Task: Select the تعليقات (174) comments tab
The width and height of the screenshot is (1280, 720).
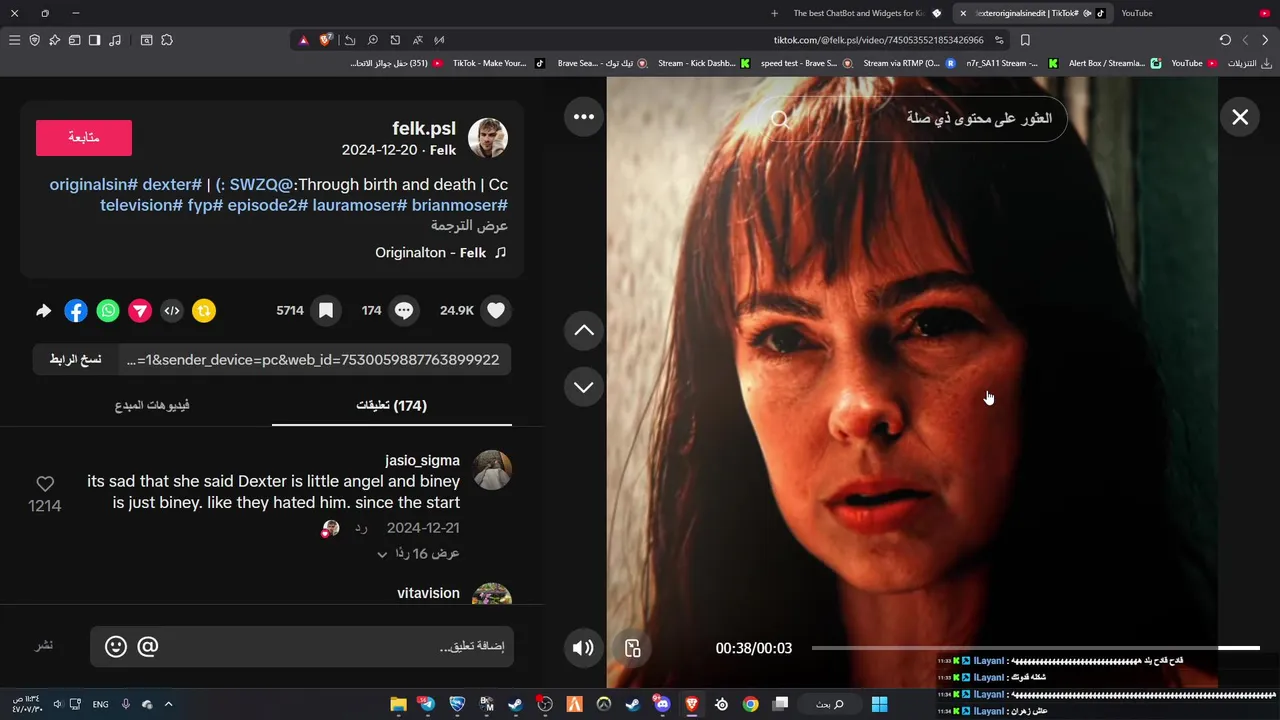Action: click(392, 405)
